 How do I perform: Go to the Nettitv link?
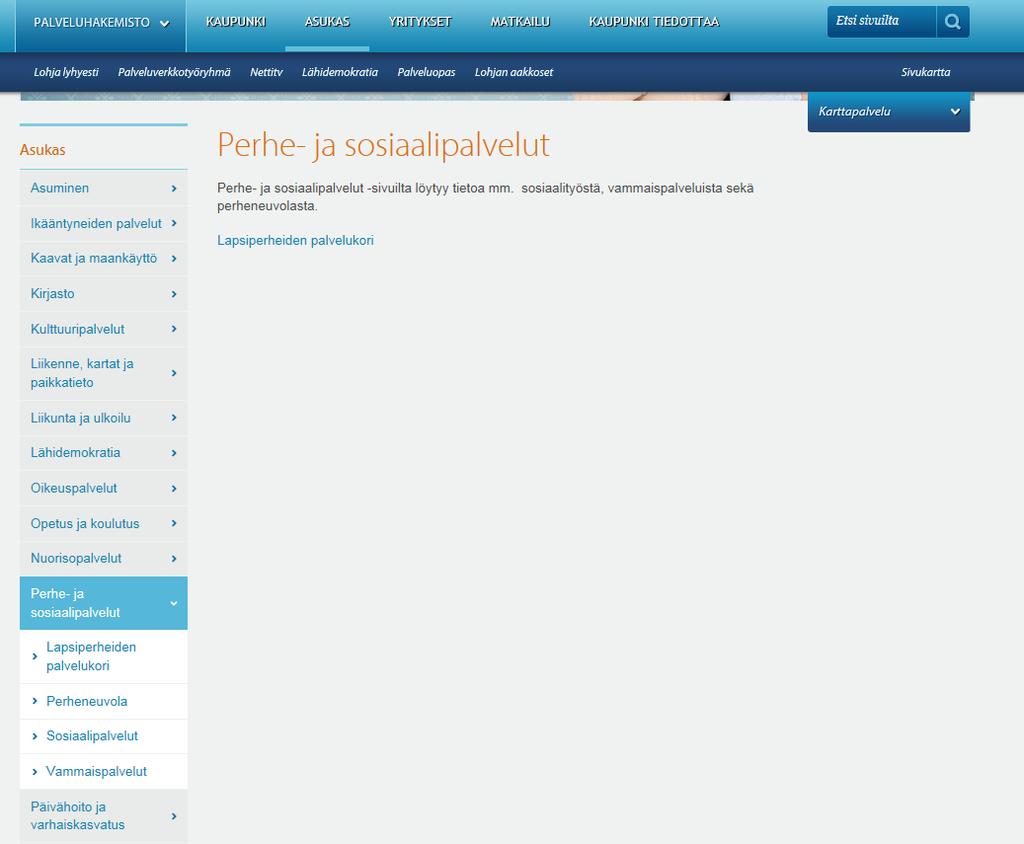pos(266,73)
